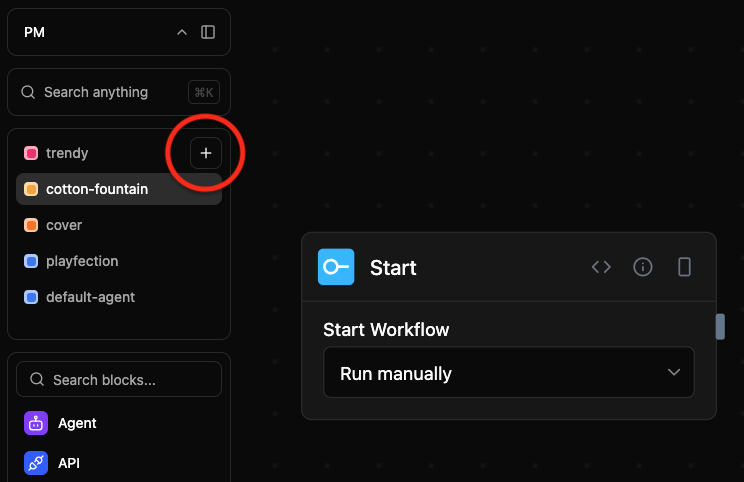Click the pink trendy color swatch
744x482 pixels.
[x=31, y=153]
